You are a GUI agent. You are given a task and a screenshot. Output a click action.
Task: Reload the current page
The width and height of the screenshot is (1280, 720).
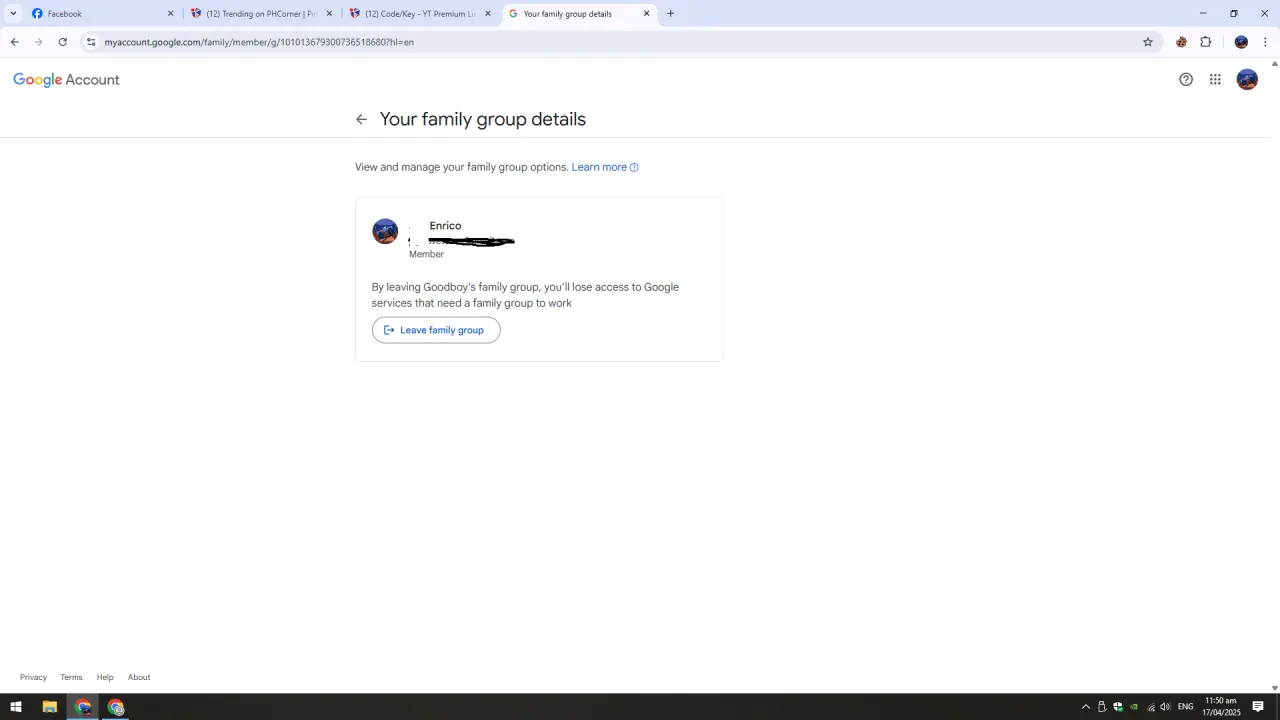click(x=62, y=42)
